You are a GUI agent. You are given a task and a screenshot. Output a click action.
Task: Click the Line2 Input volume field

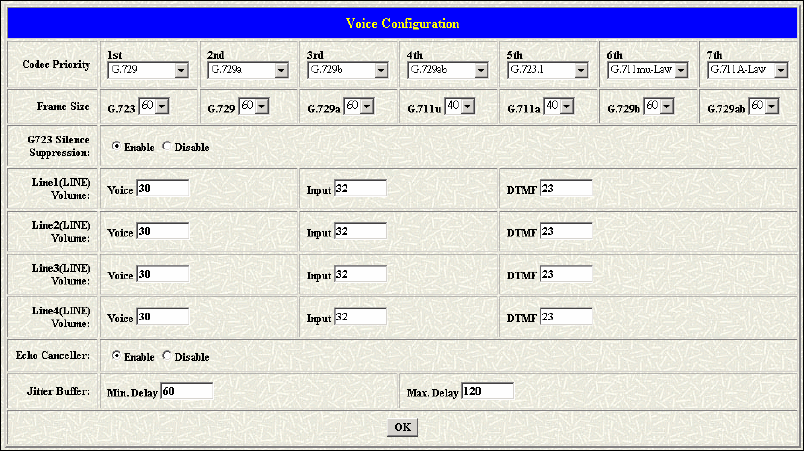pyautogui.click(x=360, y=231)
